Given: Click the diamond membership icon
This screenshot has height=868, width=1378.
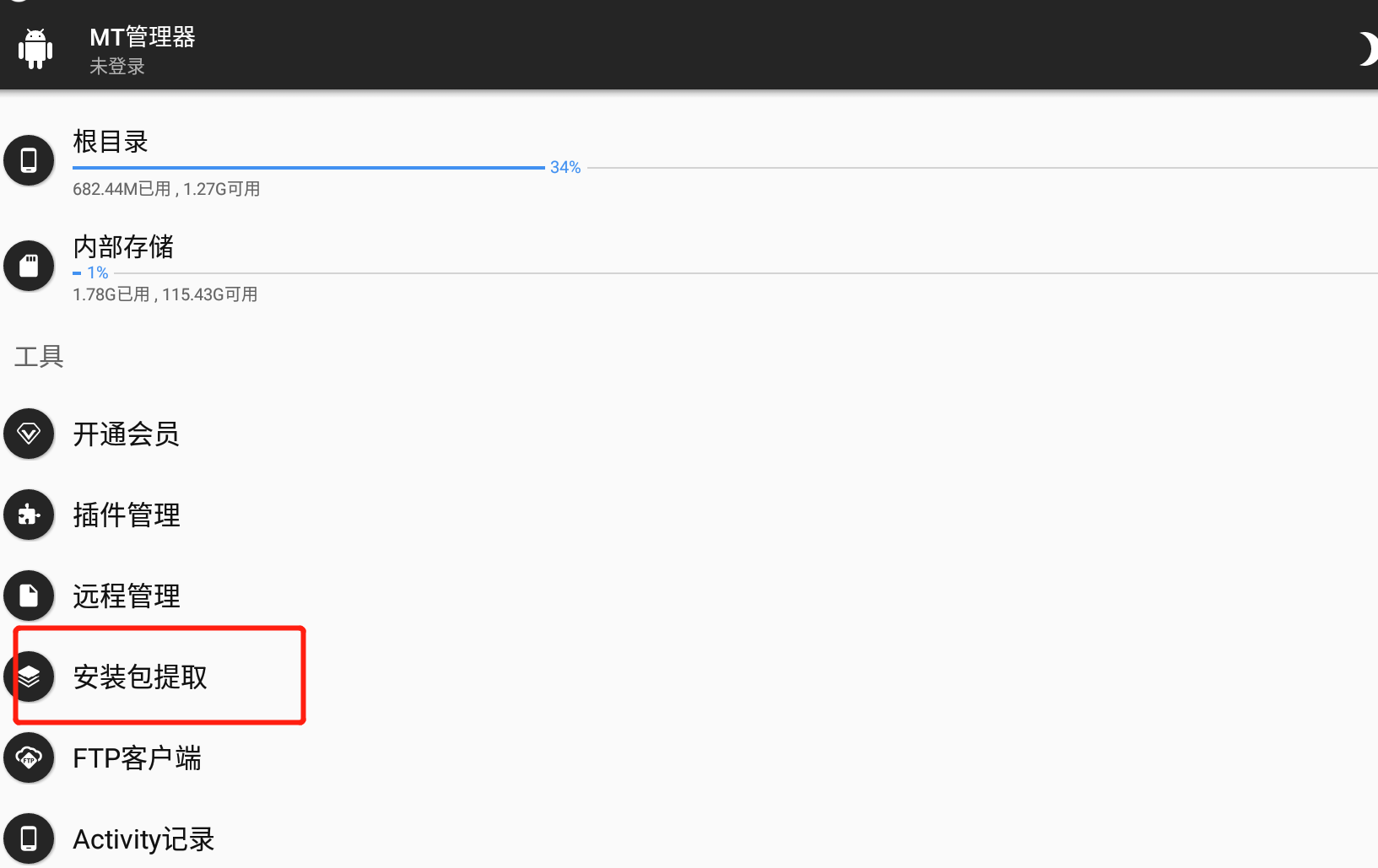Looking at the screenshot, I should tap(29, 434).
